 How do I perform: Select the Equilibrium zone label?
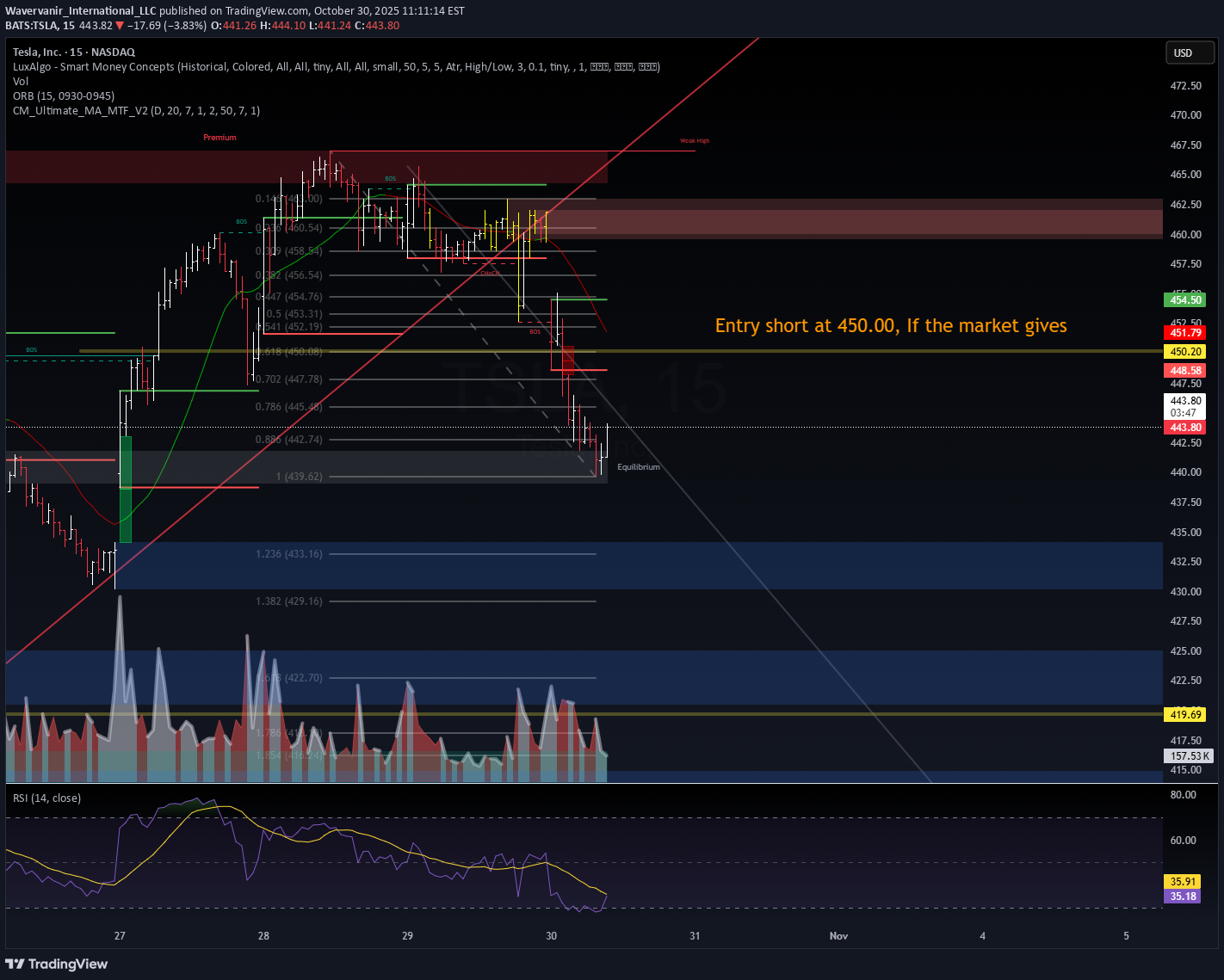pos(639,467)
